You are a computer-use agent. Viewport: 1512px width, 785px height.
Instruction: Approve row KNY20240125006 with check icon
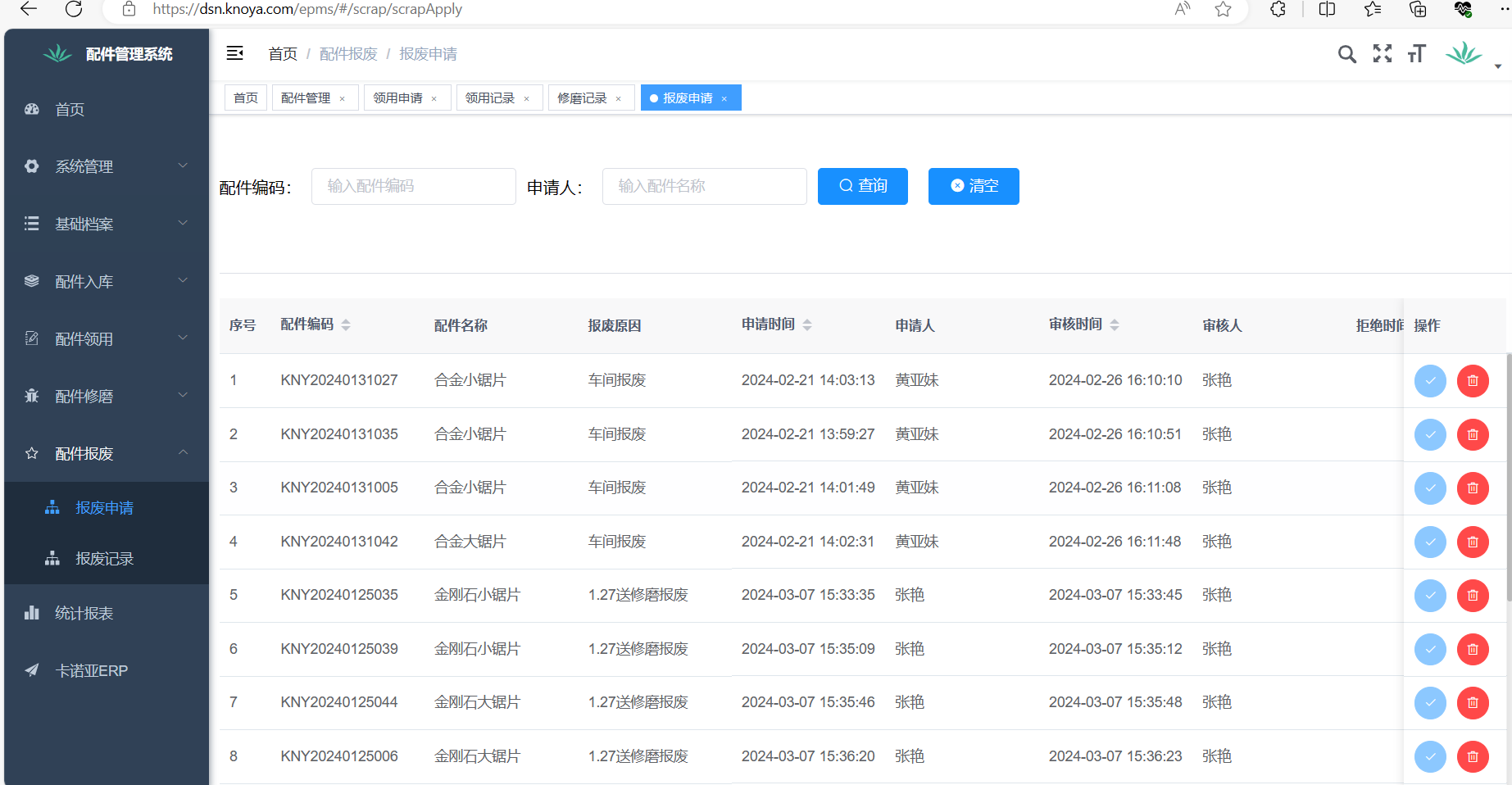(1430, 756)
